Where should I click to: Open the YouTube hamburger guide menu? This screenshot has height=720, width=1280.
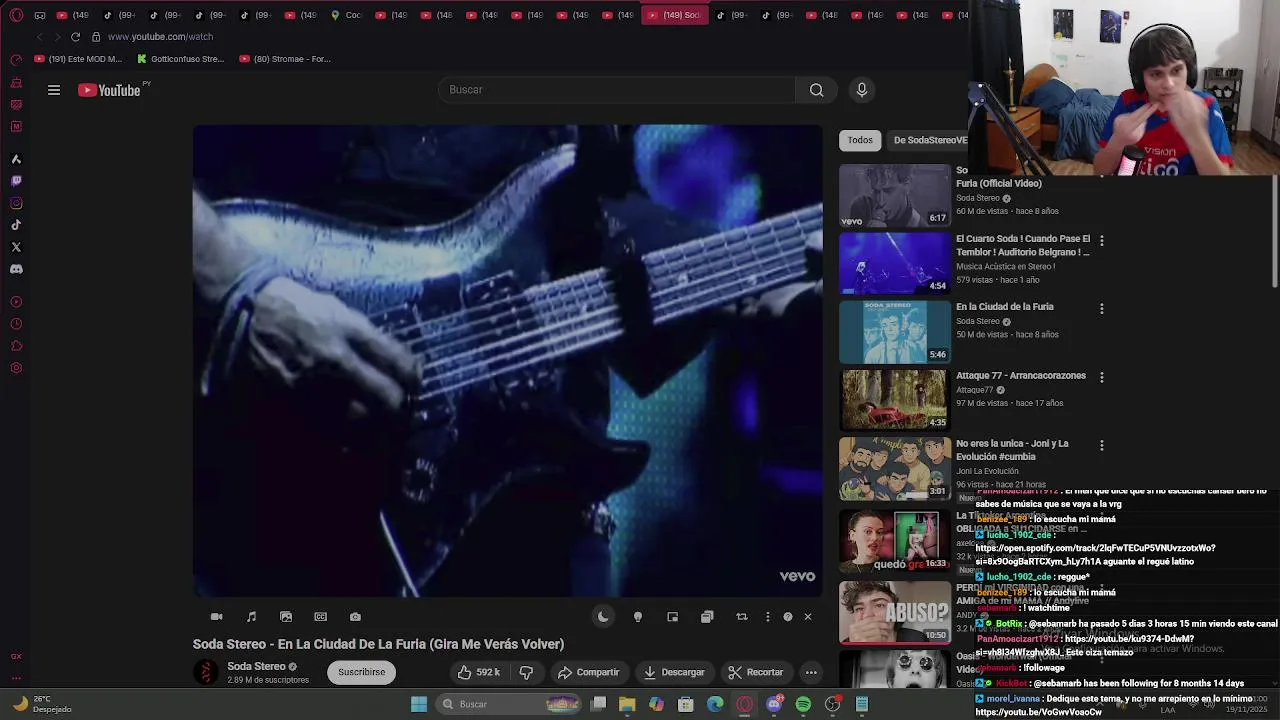point(54,90)
